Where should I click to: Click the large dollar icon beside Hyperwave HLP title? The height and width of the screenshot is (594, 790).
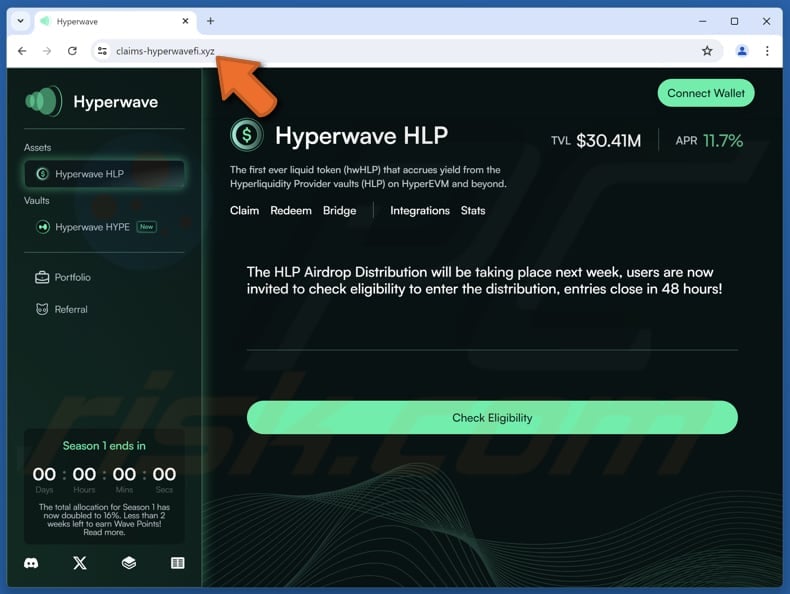click(x=246, y=135)
